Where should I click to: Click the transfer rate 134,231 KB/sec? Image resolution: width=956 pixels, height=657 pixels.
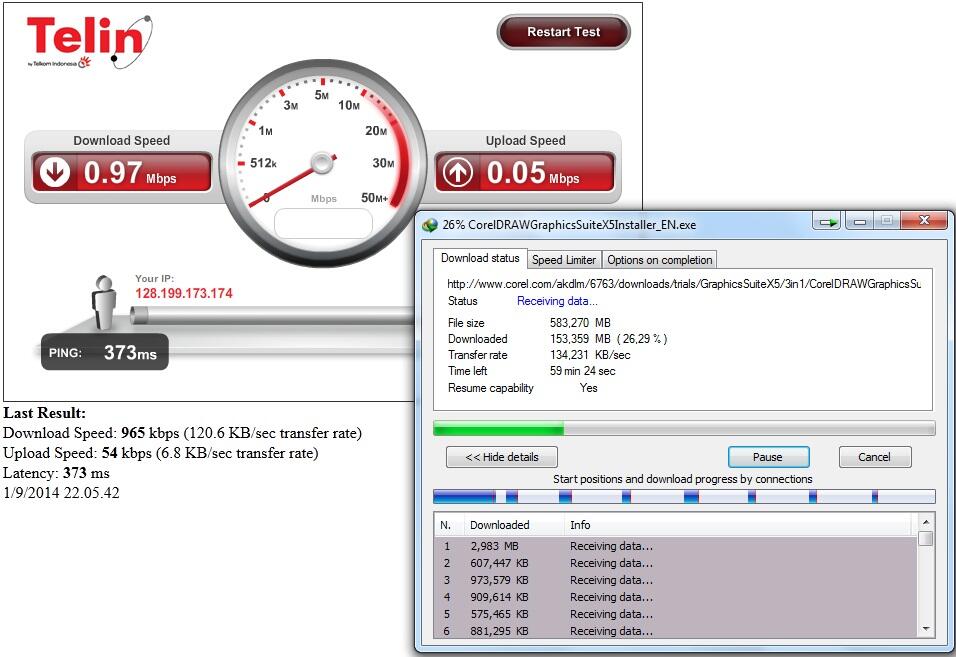click(590, 355)
